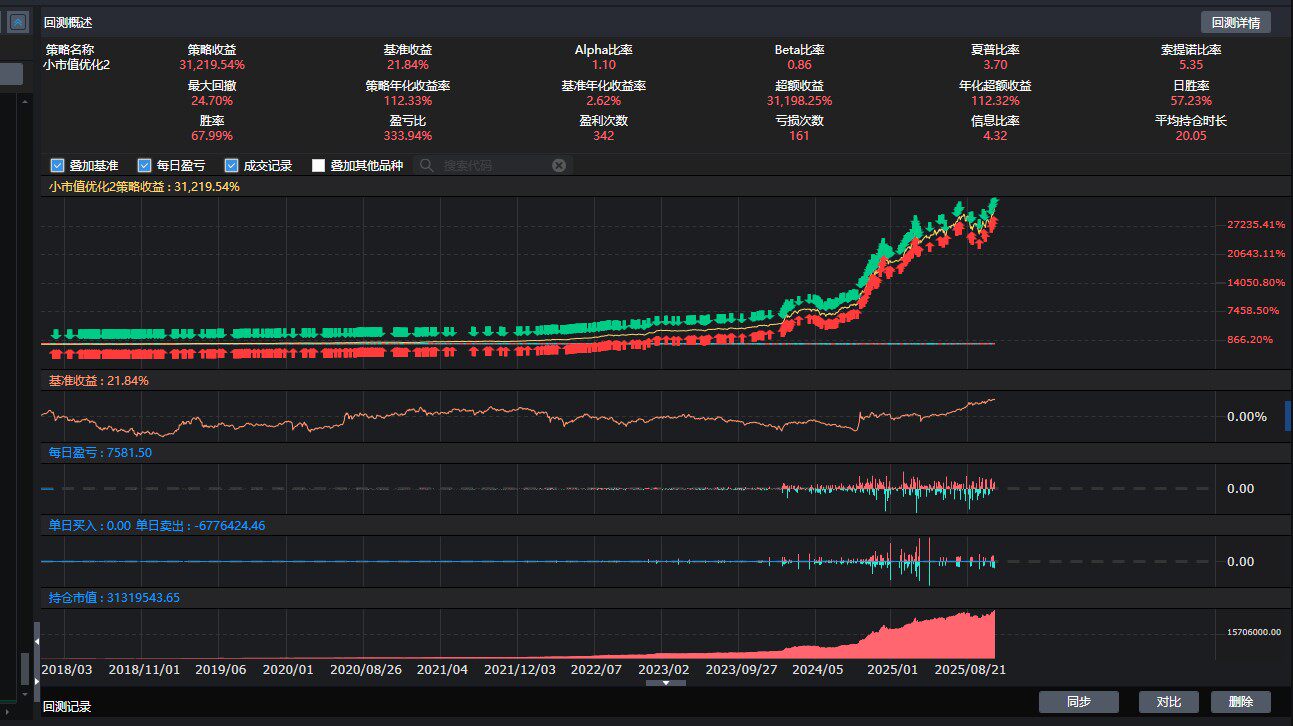This screenshot has width=1293, height=726.
Task: Click the 索提诺比率 value 5.35
Action: tap(1191, 64)
